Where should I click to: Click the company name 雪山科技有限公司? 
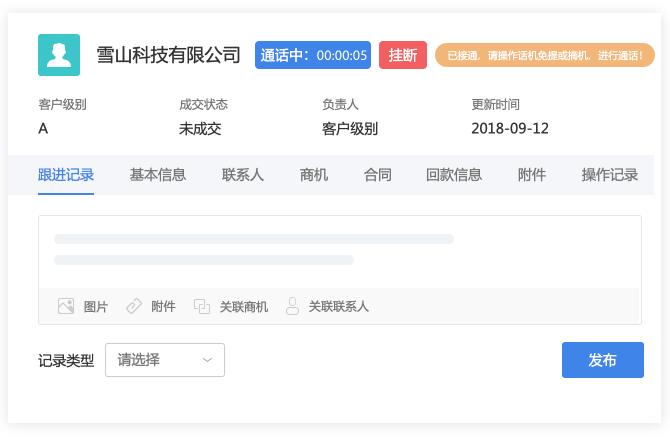click(169, 55)
